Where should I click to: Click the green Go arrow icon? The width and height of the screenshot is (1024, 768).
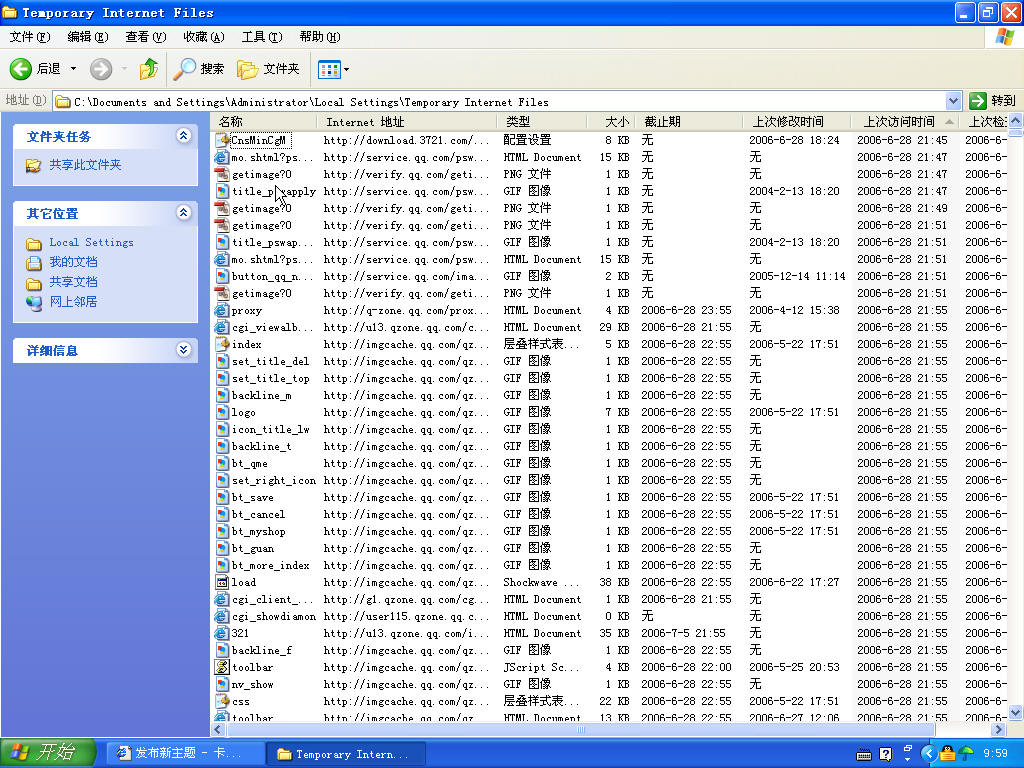pos(978,101)
